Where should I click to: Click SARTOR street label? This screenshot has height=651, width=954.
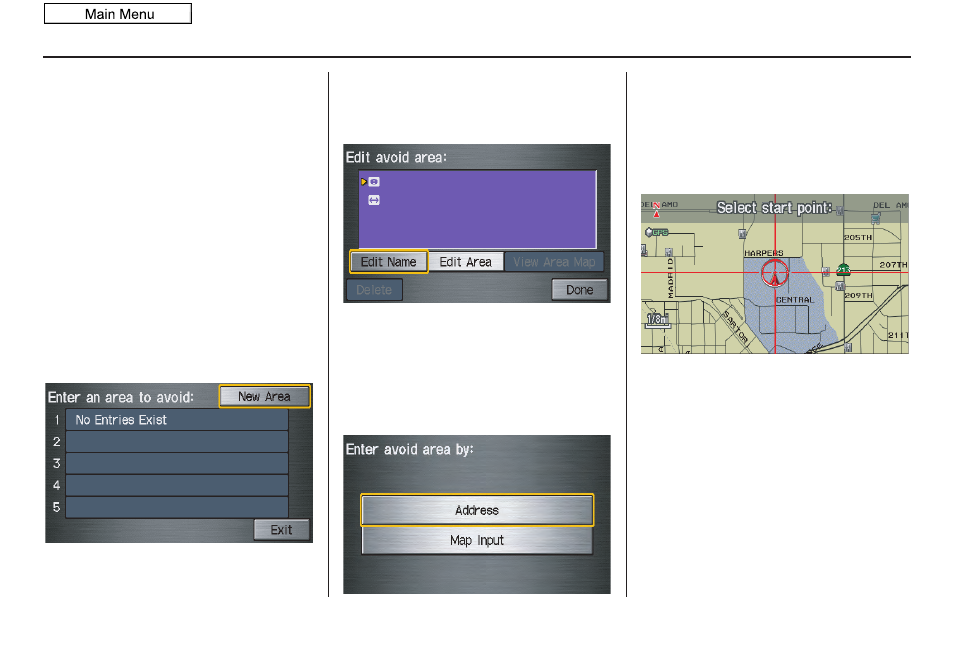735,327
